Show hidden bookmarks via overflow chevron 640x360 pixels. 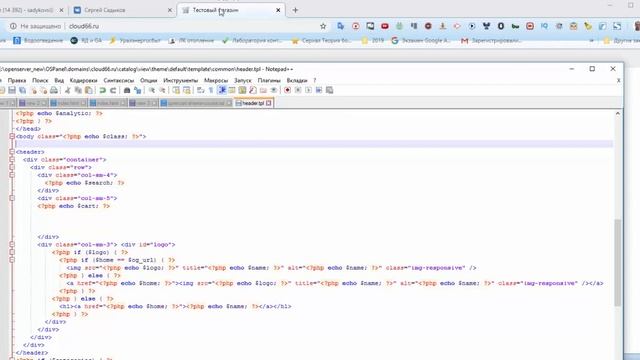(591, 40)
